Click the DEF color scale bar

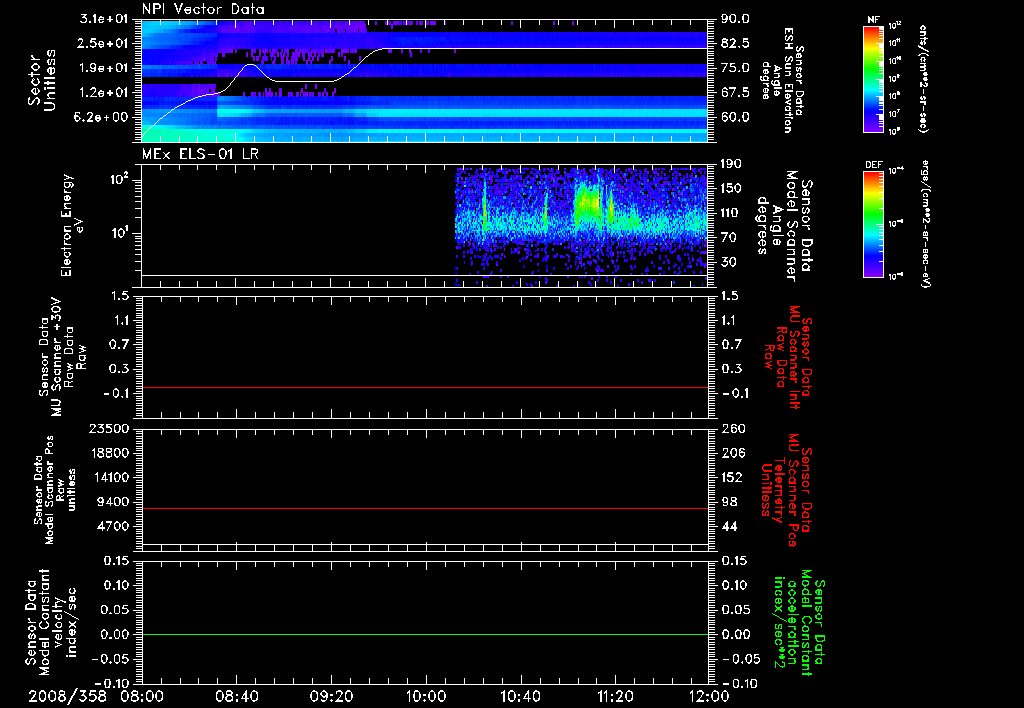(x=874, y=224)
